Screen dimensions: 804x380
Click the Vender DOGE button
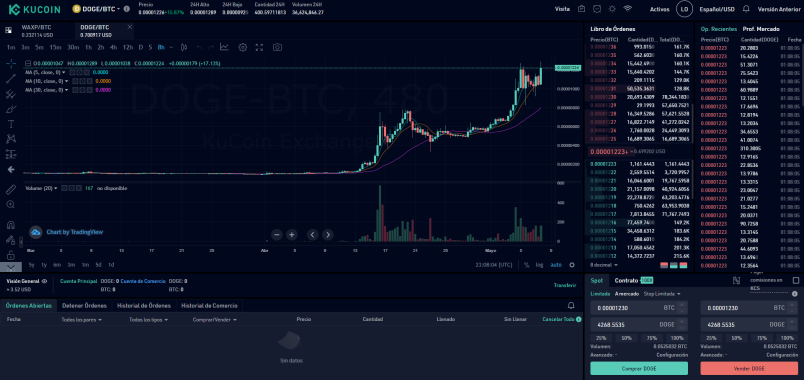[x=749, y=368]
